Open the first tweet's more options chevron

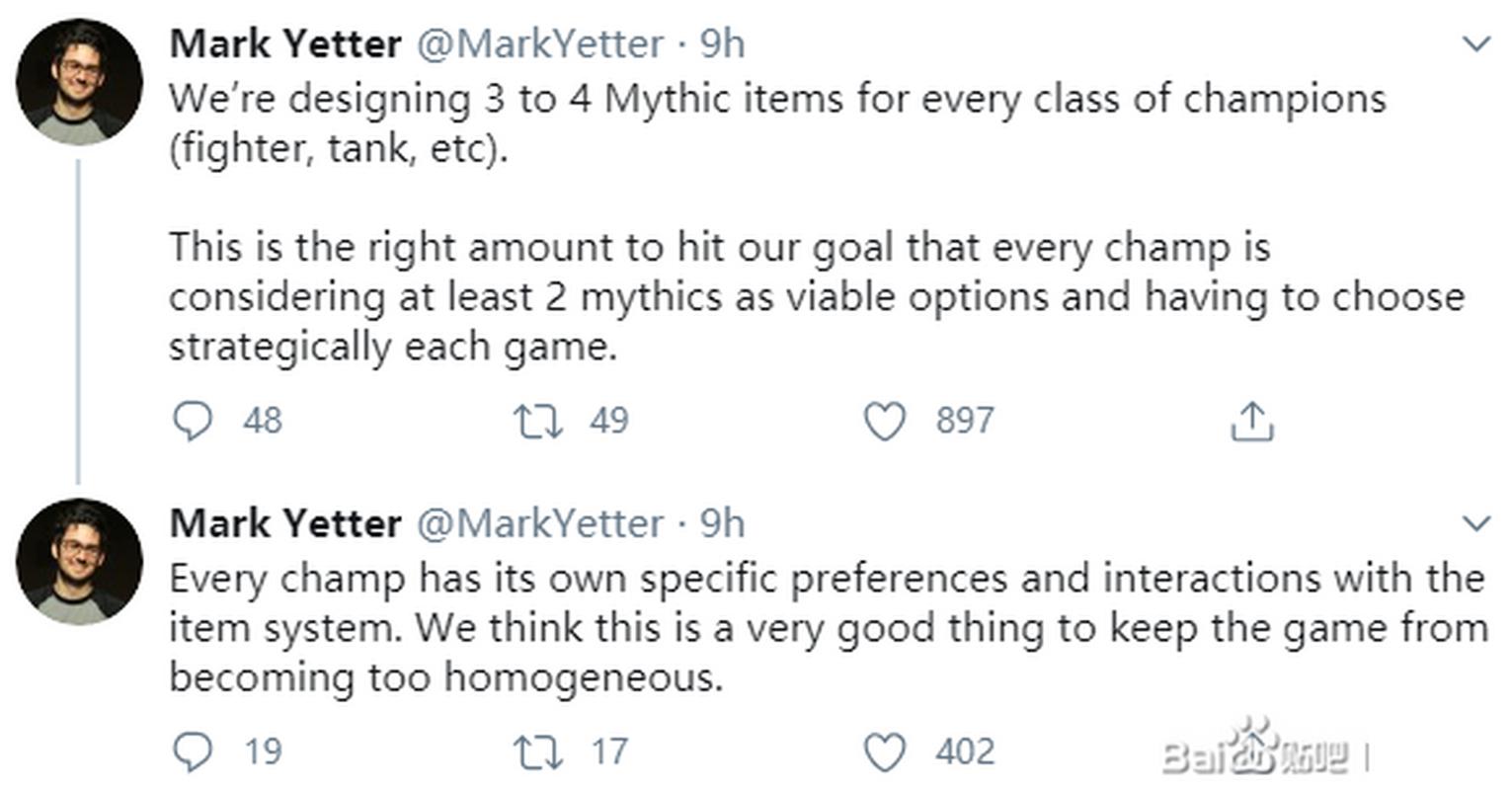(x=1475, y=44)
